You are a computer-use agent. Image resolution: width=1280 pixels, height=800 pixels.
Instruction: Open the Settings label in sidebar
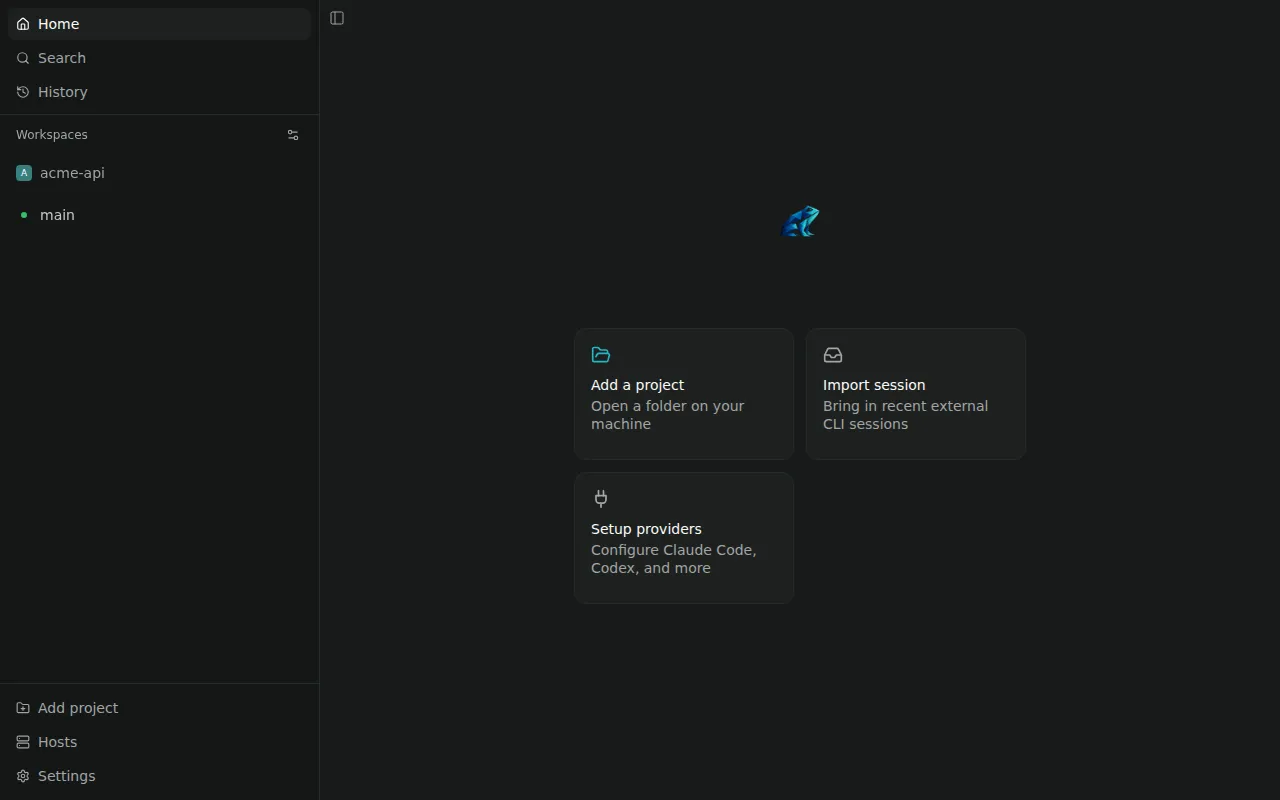[x=67, y=776]
